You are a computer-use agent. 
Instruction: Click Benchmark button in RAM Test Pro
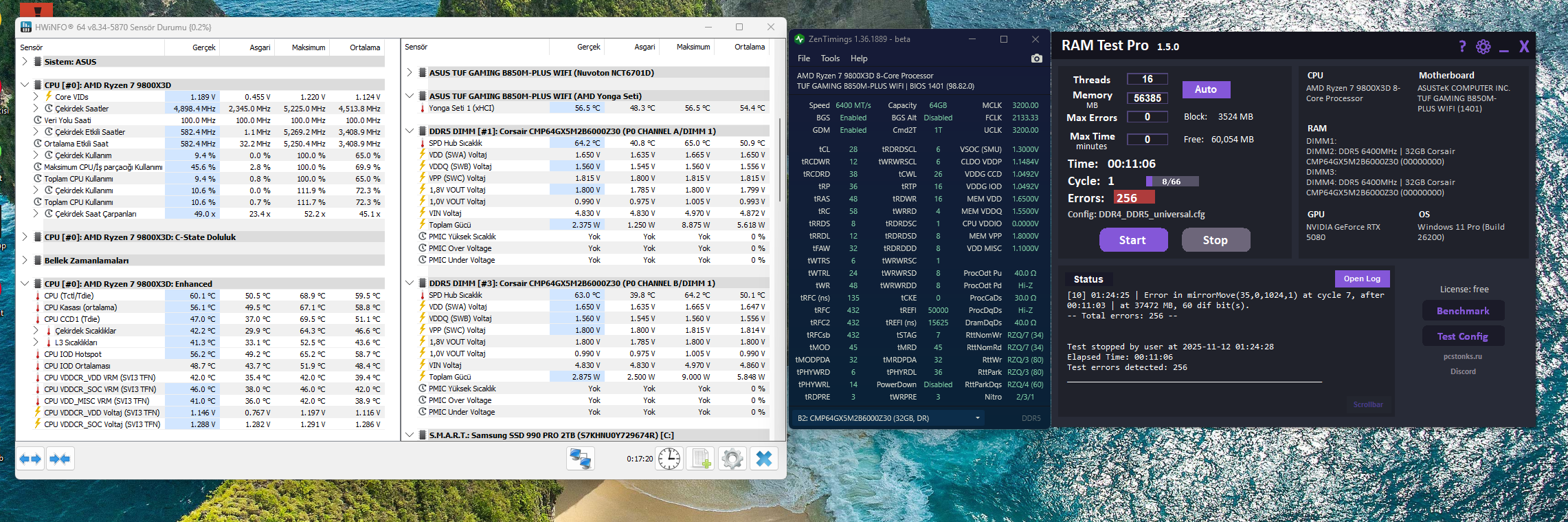pos(1463,311)
